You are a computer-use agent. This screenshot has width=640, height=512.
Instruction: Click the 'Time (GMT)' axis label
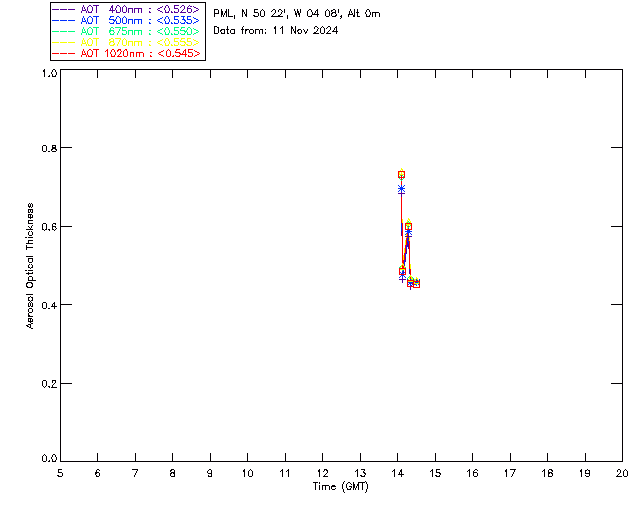340,487
